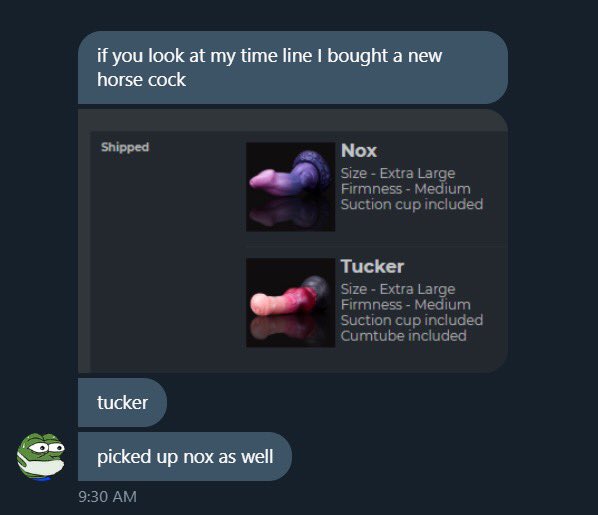This screenshot has width=598, height=515.
Task: Click Nox's Suction cup included line
Action: coord(412,204)
